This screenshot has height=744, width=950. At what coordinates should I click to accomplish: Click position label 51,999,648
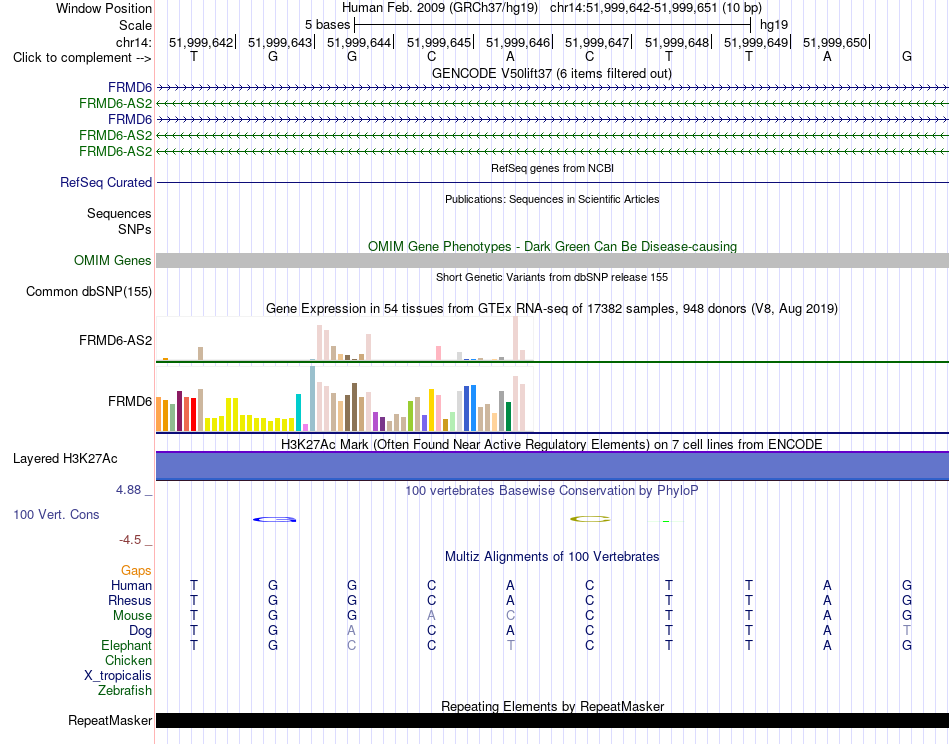677,42
